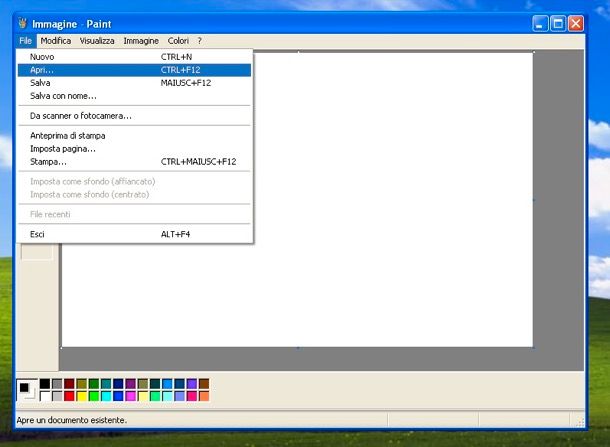
Task: Click the grayed File recenti entry
Action: click(x=134, y=214)
